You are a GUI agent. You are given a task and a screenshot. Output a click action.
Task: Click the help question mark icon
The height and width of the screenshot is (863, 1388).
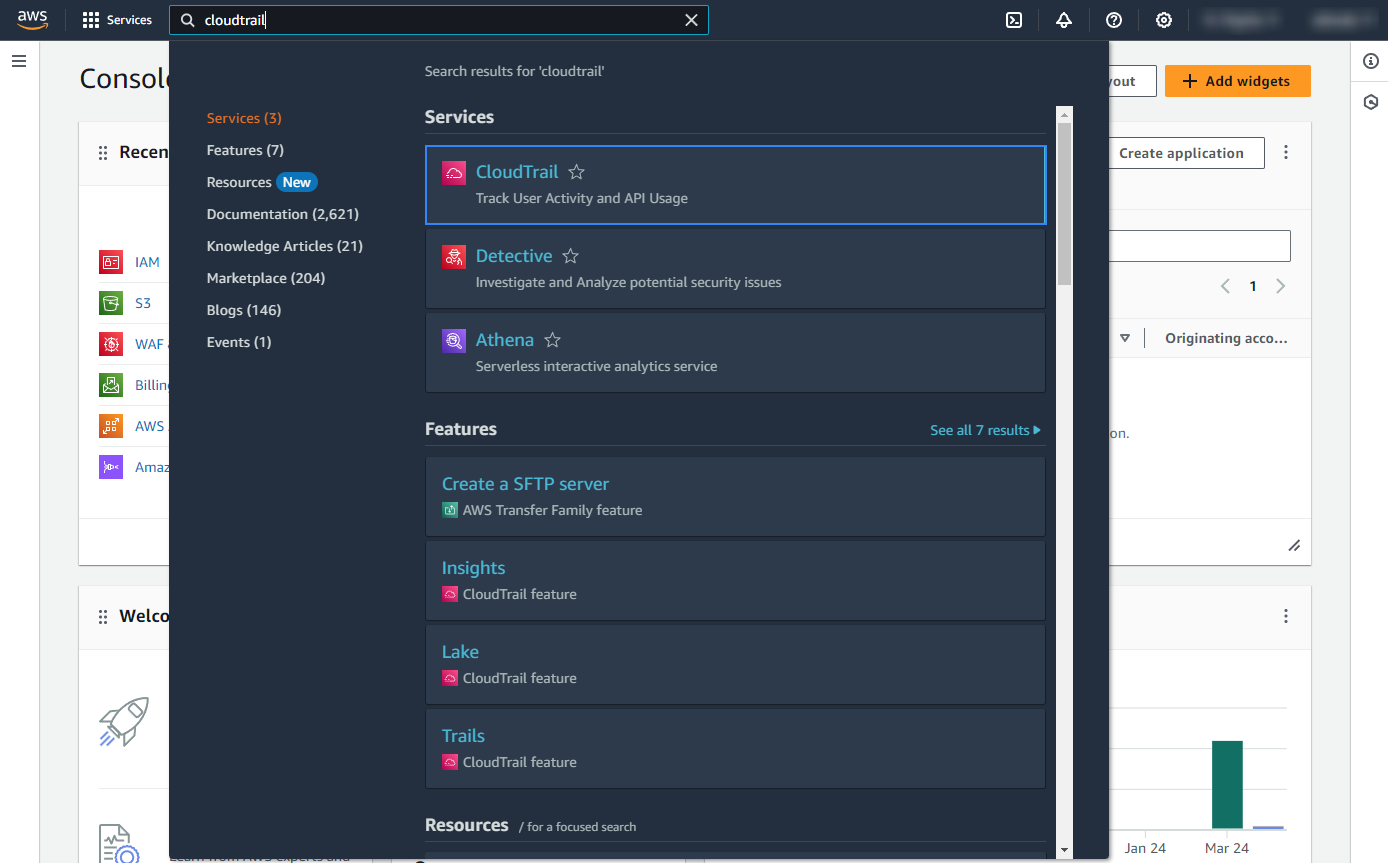(1113, 20)
